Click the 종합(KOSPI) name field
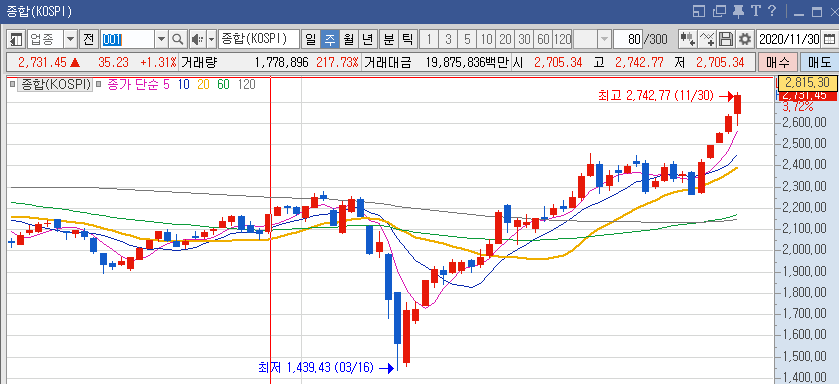The image size is (839, 384). tap(259, 39)
